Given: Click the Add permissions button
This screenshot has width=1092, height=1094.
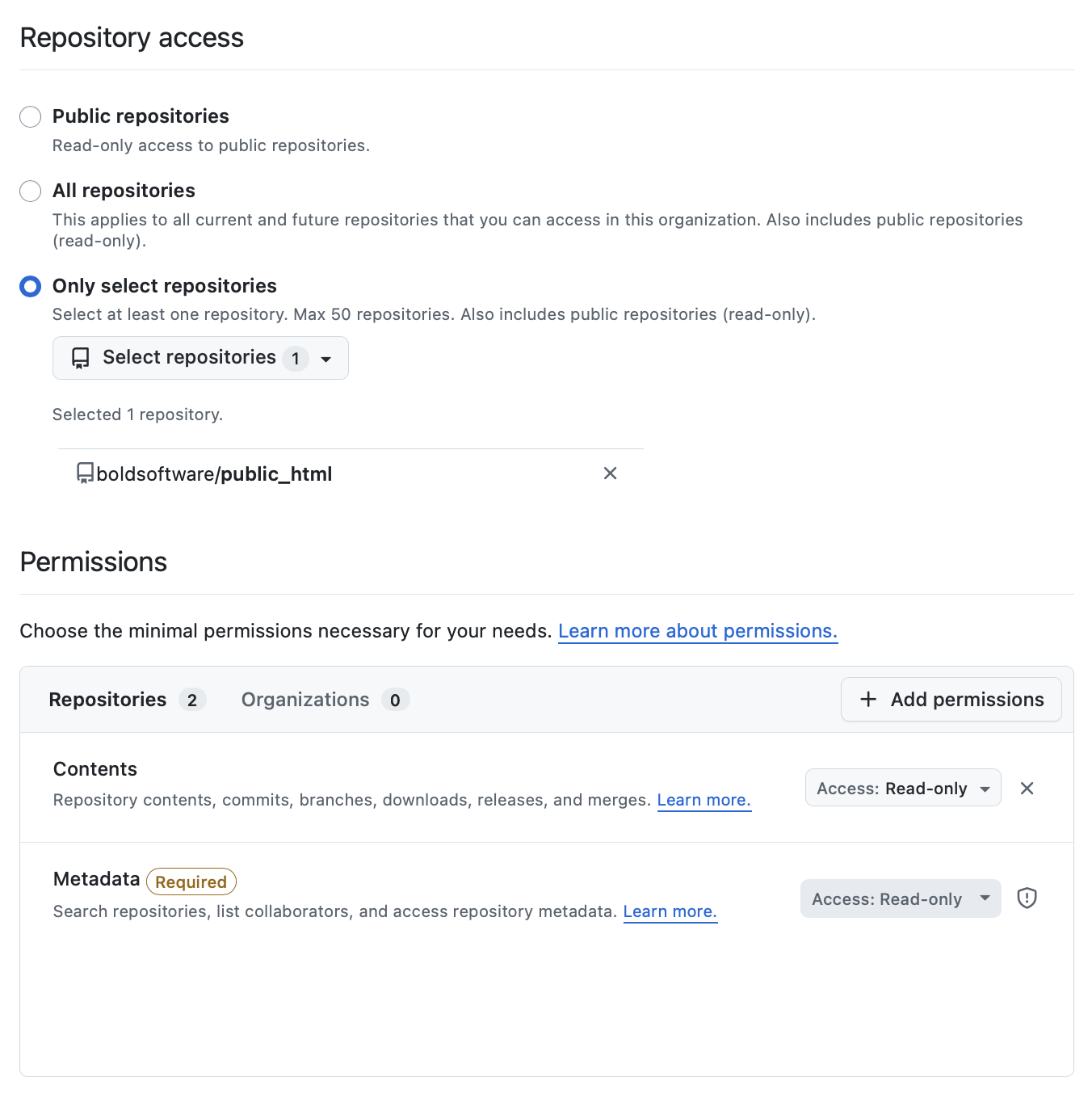Looking at the screenshot, I should (x=951, y=700).
